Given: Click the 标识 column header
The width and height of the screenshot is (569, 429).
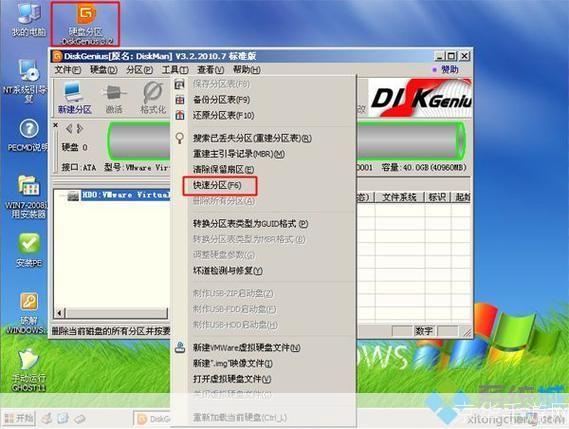Looking at the screenshot, I should [x=437, y=197].
